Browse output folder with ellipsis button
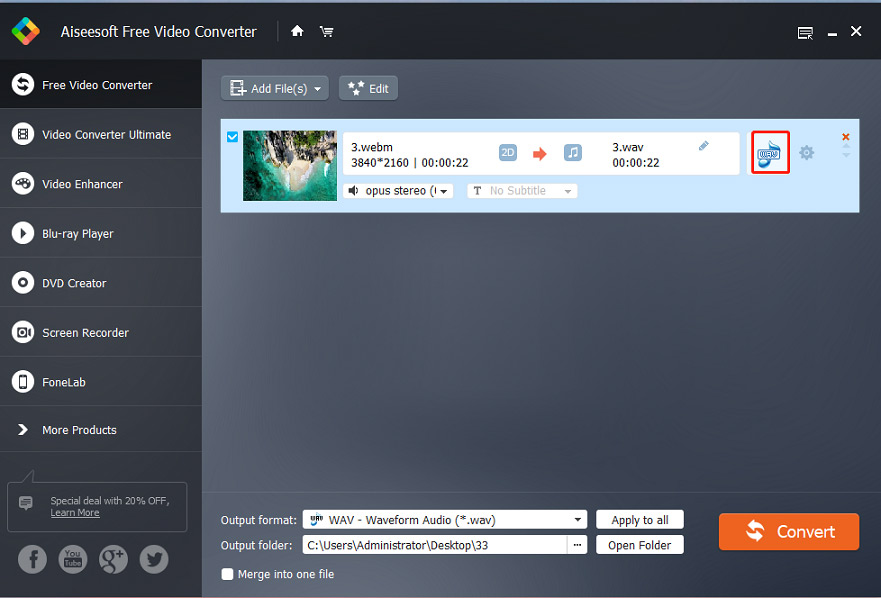This screenshot has height=598, width=881. [x=577, y=545]
